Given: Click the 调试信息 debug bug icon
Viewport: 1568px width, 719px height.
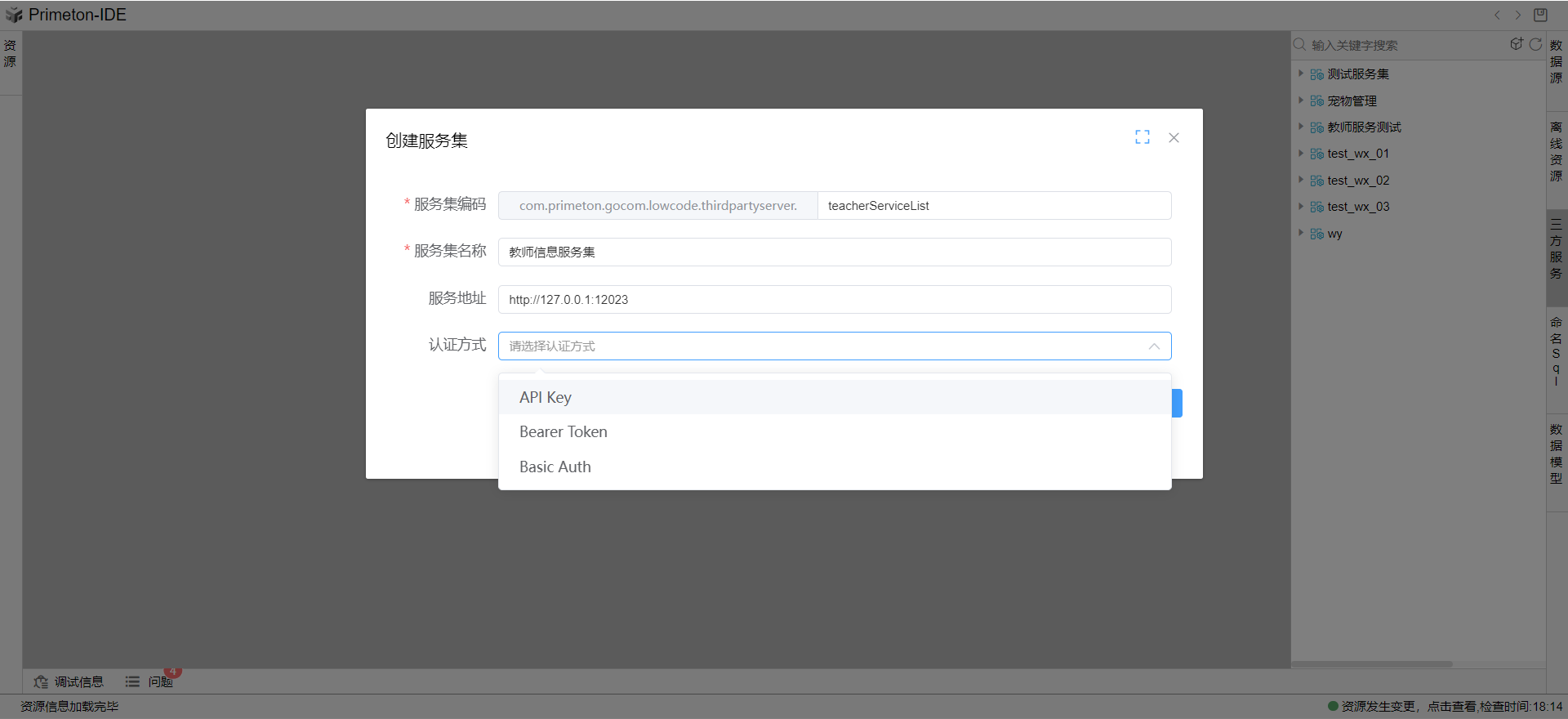Looking at the screenshot, I should click(41, 681).
